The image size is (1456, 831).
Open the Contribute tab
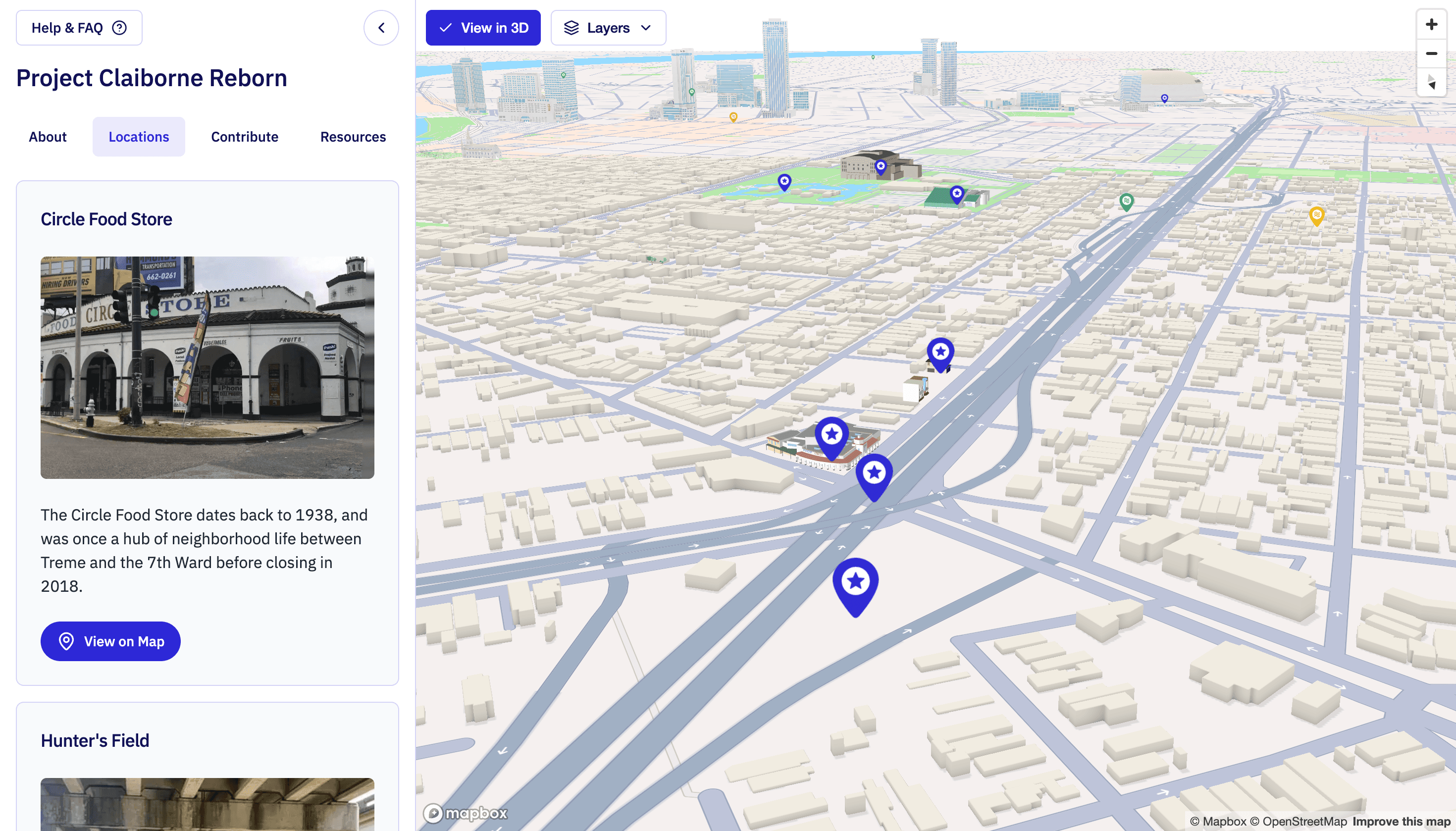click(x=245, y=136)
